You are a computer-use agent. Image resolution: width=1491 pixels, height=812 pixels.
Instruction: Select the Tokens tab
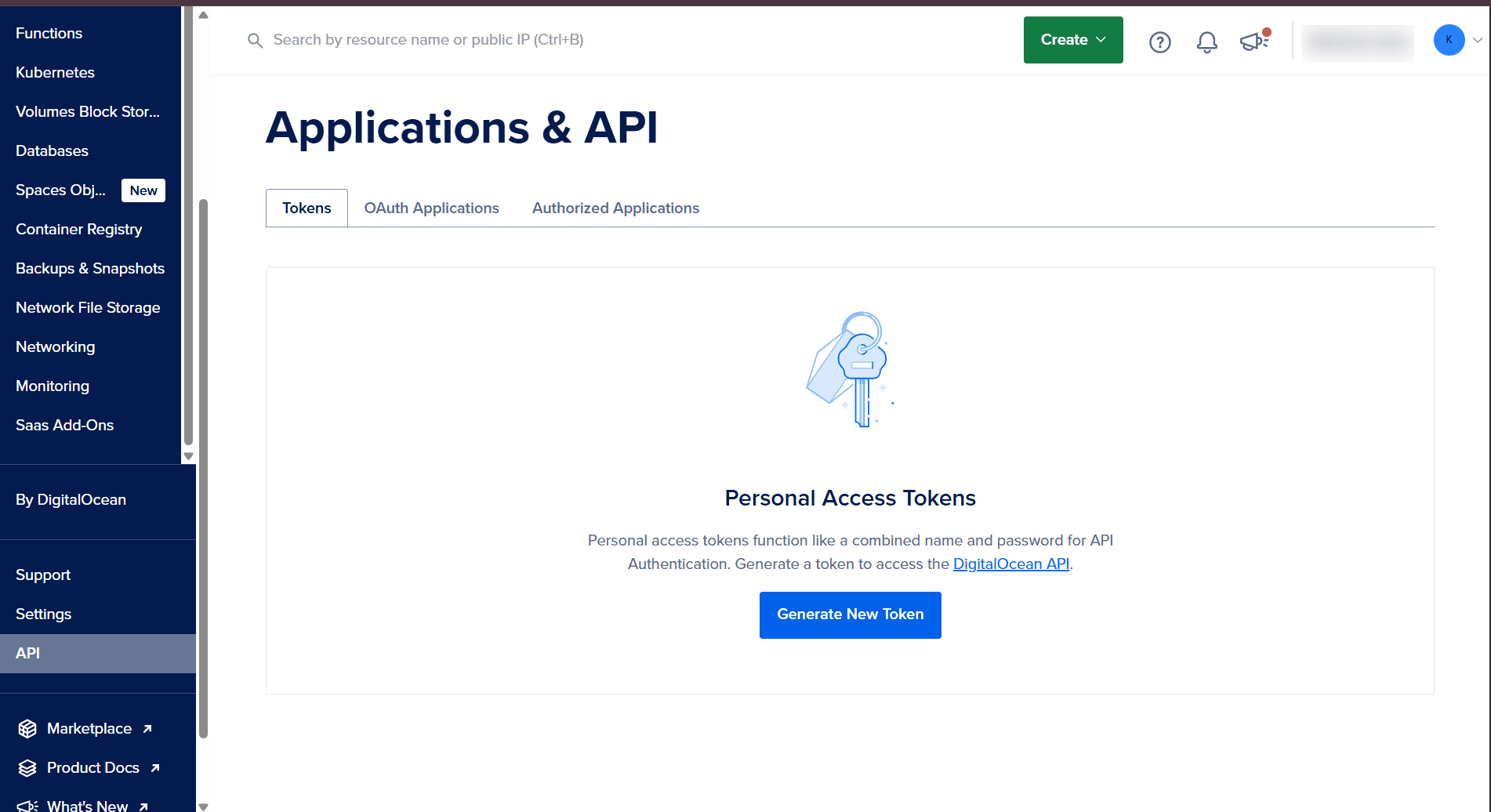coord(307,208)
